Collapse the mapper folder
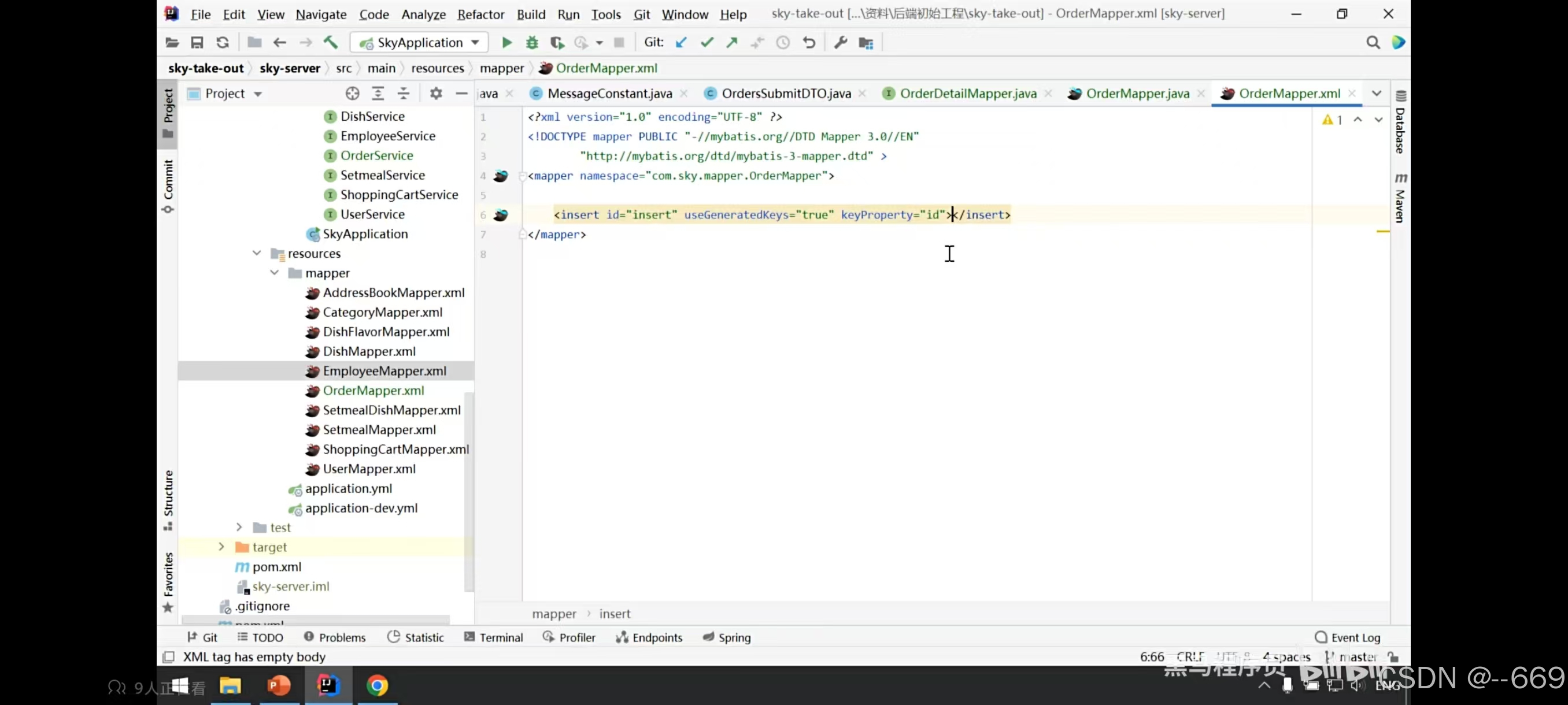1568x705 pixels. tap(275, 273)
